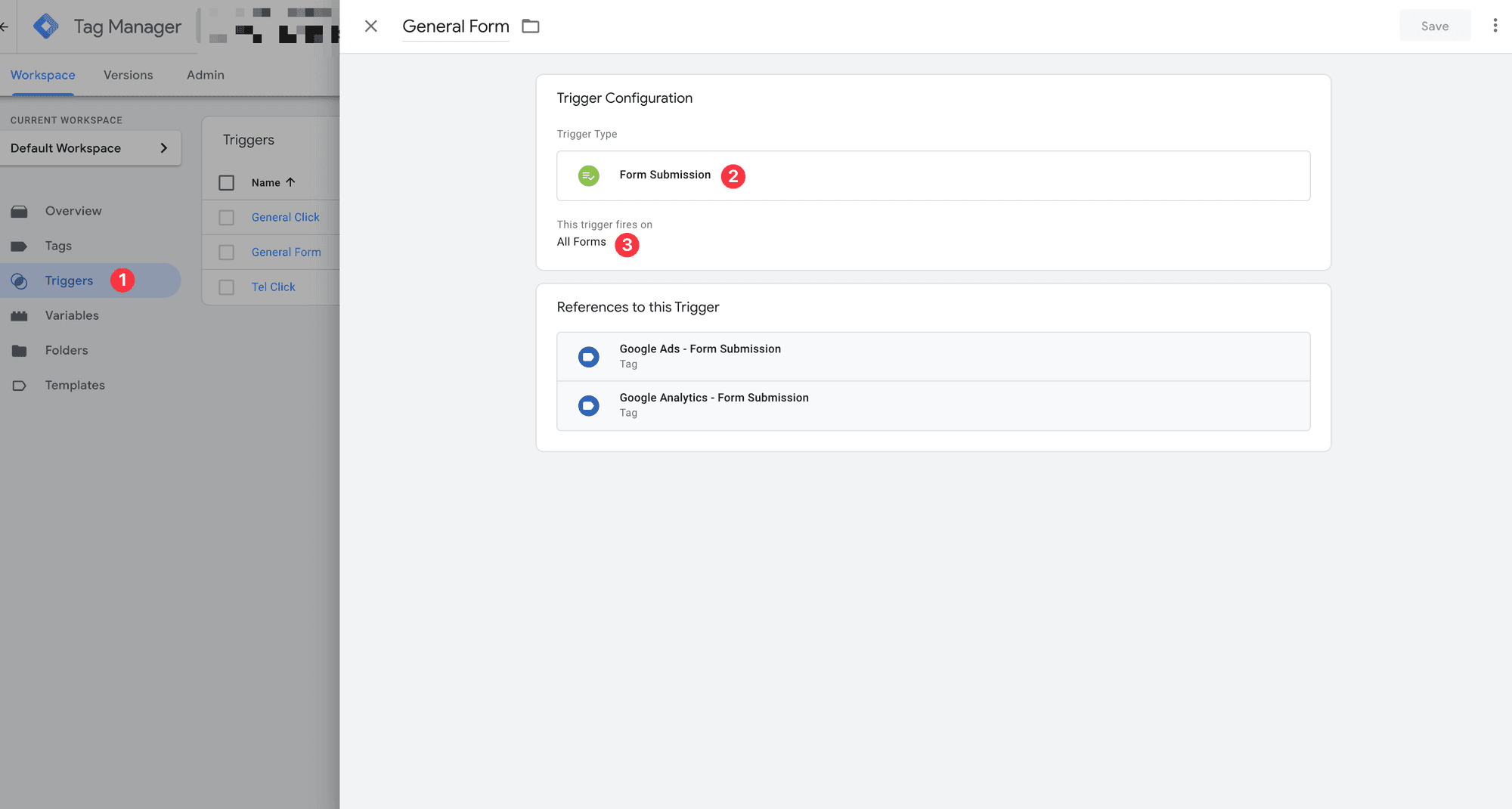Sort triggers using the Name arrow icon
Screen dimensions: 1512x809
pos(290,182)
